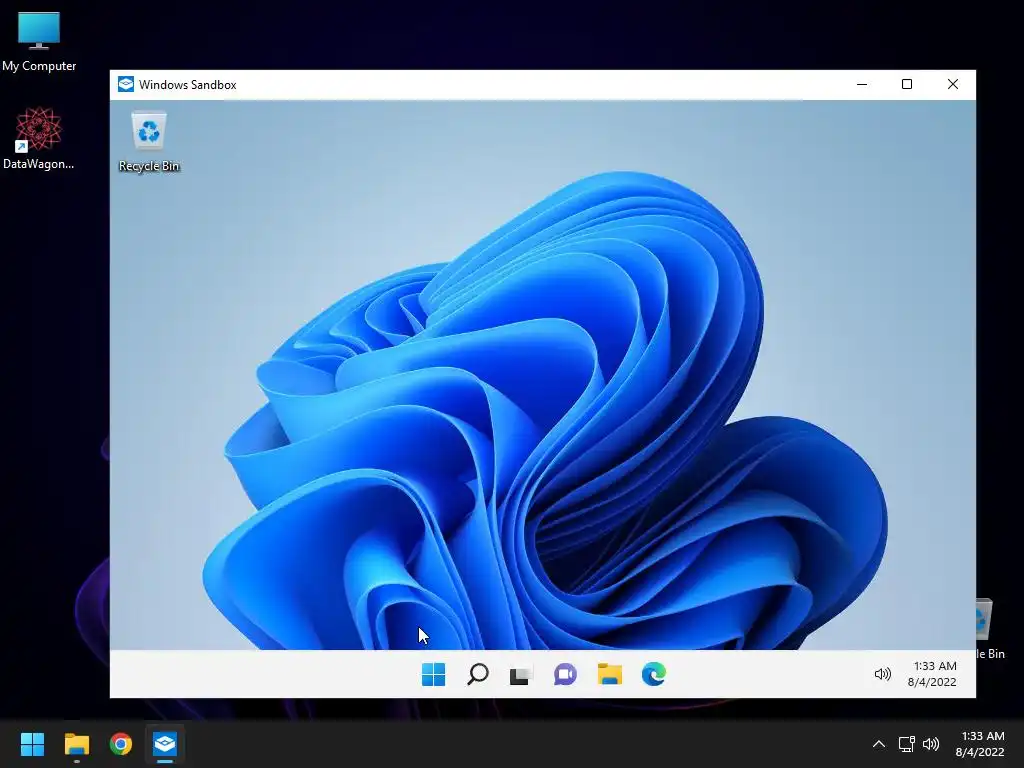Open Recycle Bin inside the Windows Sandbox

[149, 142]
